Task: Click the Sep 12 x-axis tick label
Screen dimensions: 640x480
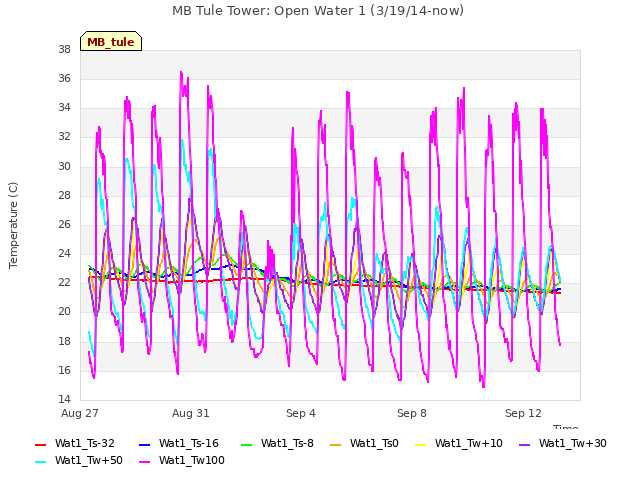Action: click(523, 413)
